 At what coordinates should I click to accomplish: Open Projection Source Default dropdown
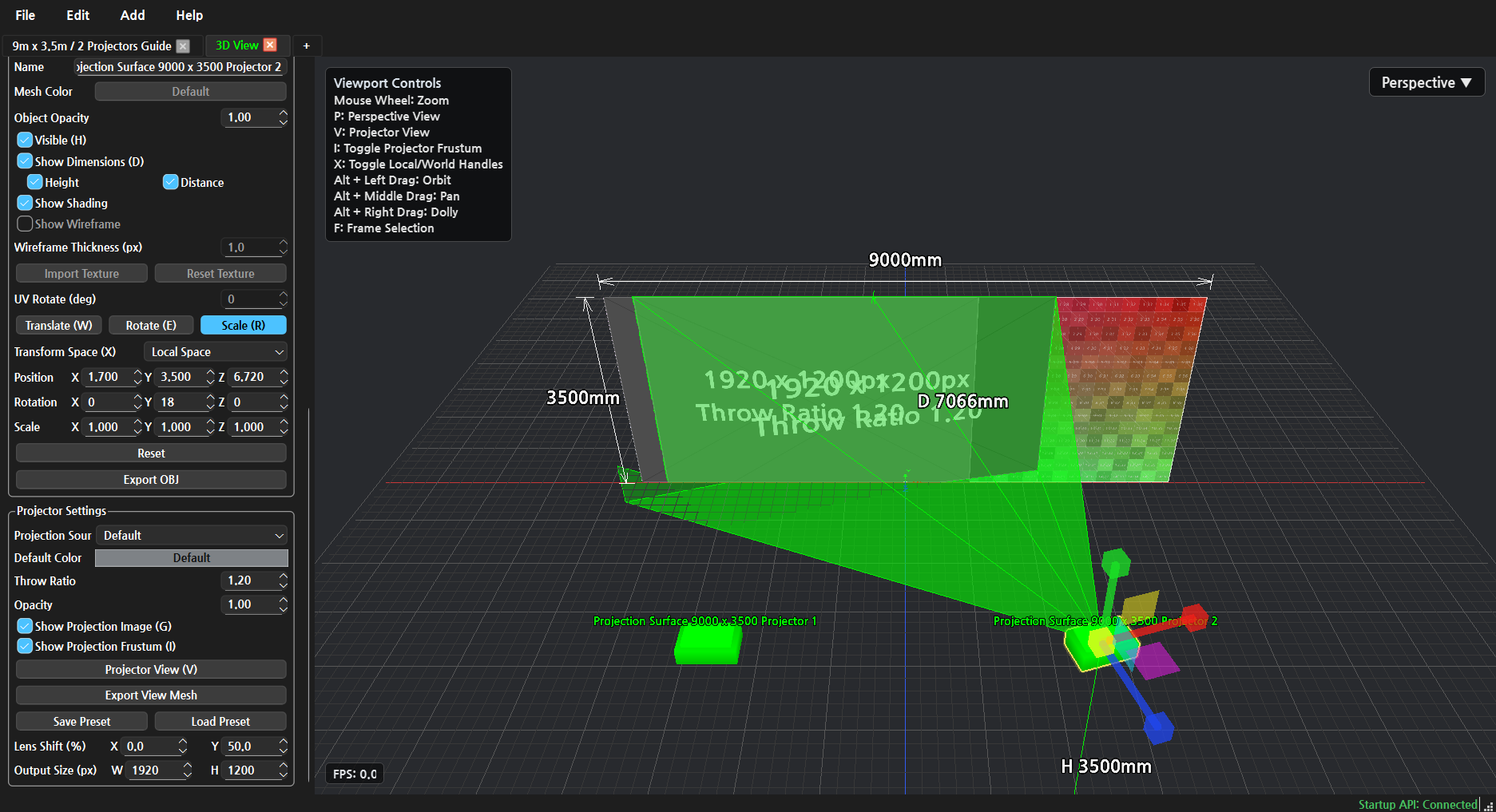[x=192, y=535]
